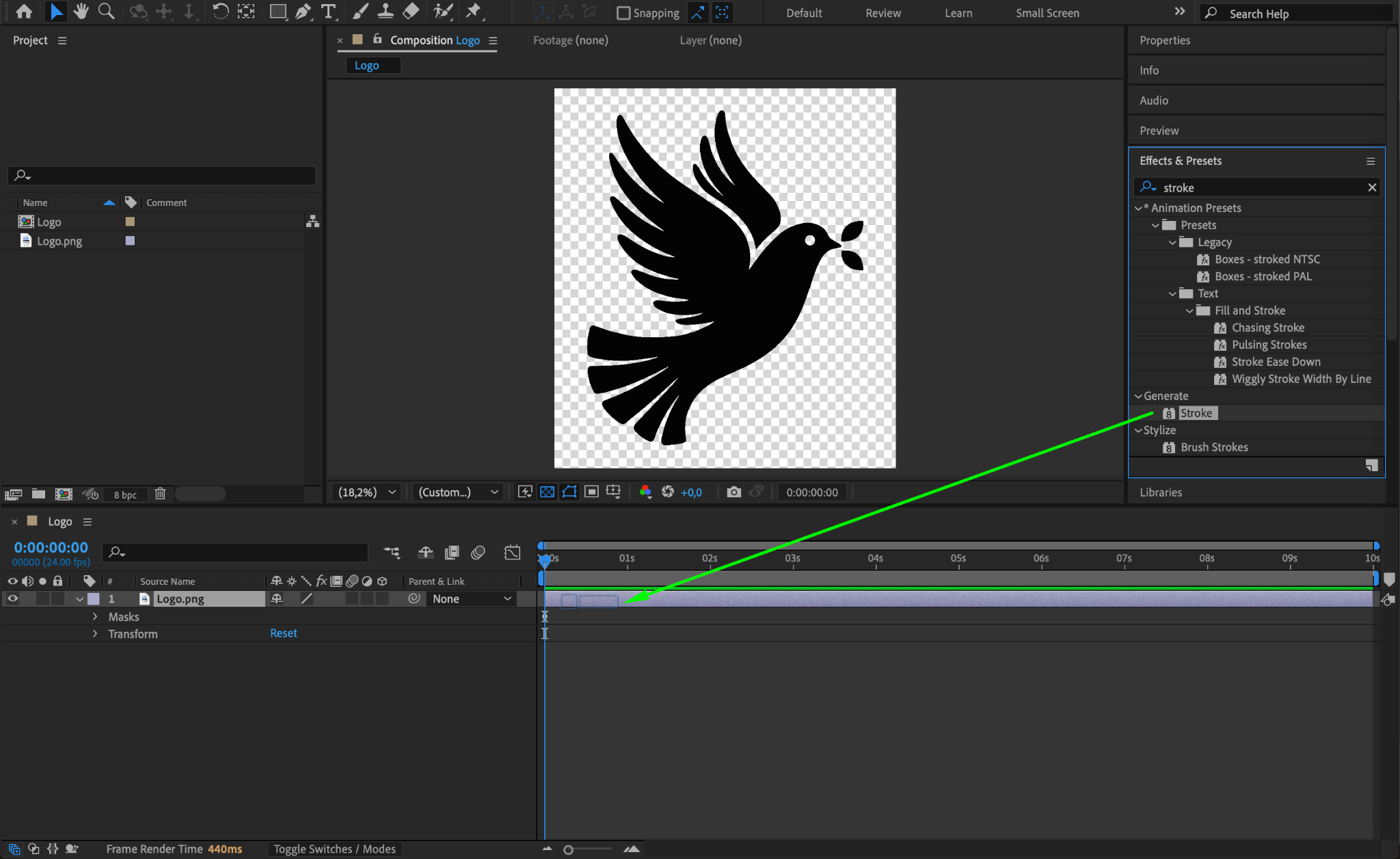Hide the Logo.png layer with eye icon

[x=12, y=598]
